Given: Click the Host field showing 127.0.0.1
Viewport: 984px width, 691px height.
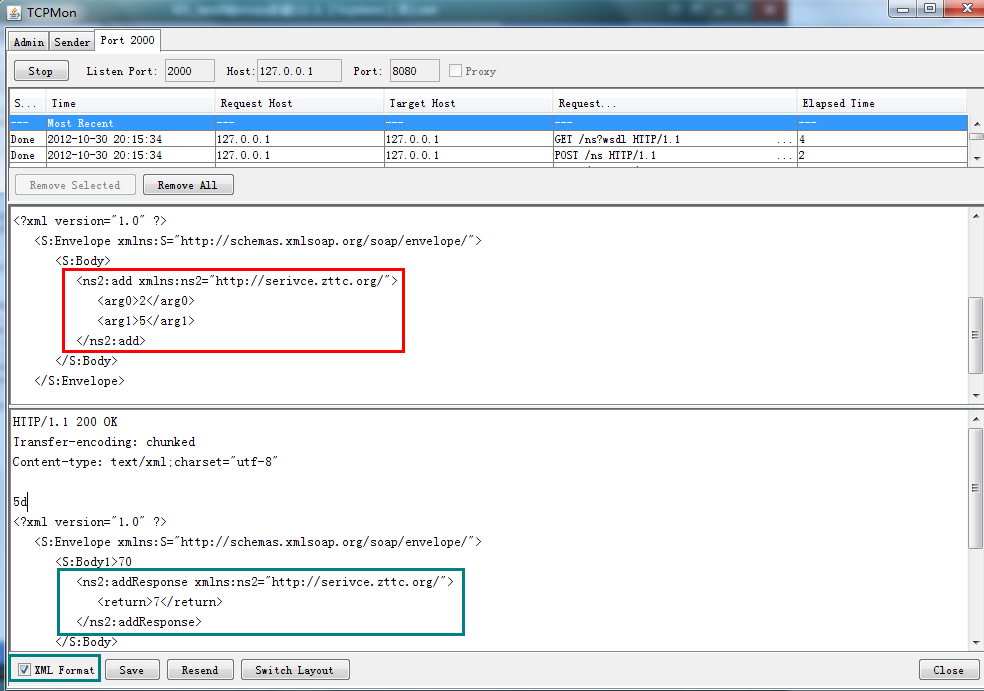Looking at the screenshot, I should click(300, 70).
